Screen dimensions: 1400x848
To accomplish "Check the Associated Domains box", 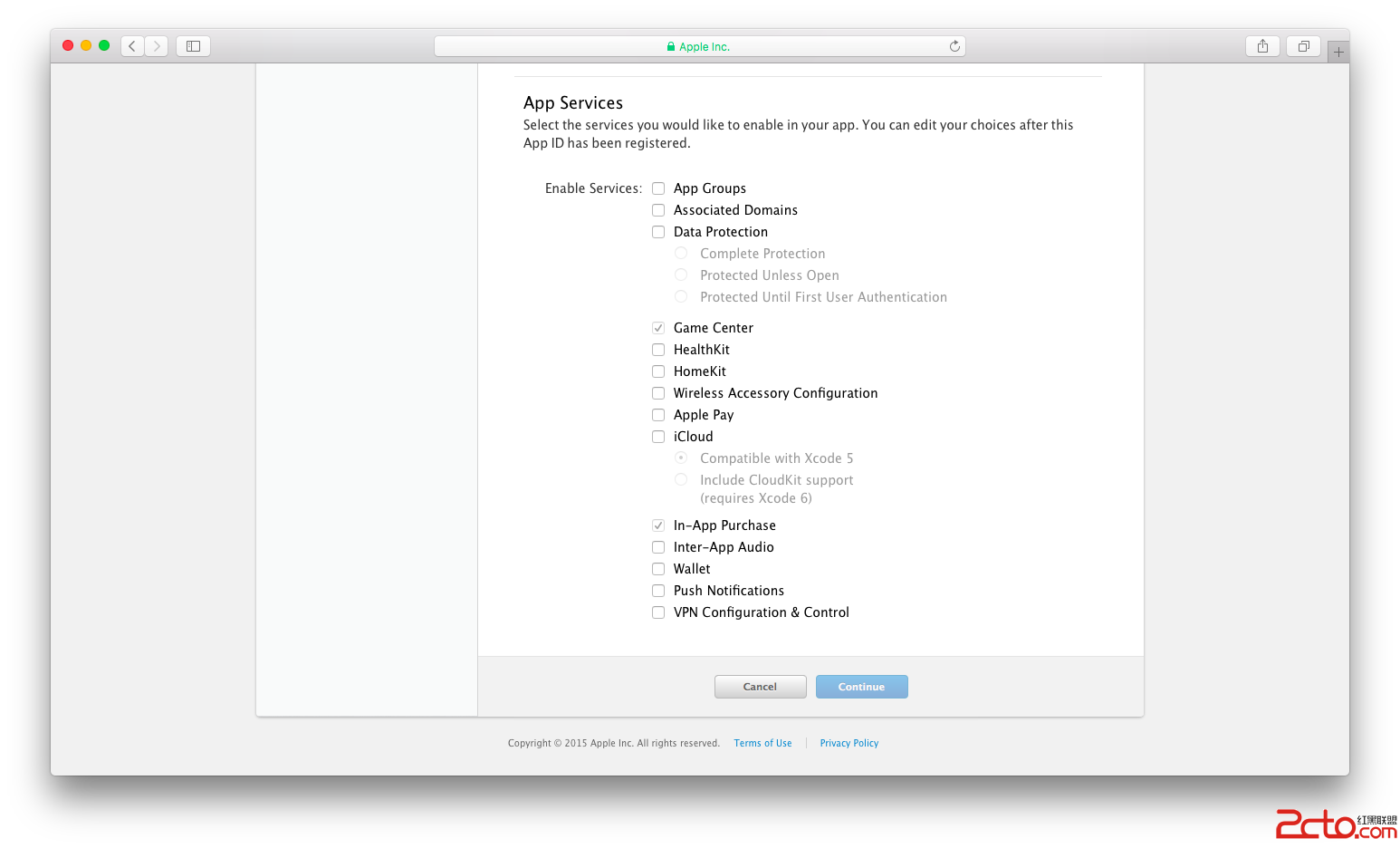I will click(658, 210).
